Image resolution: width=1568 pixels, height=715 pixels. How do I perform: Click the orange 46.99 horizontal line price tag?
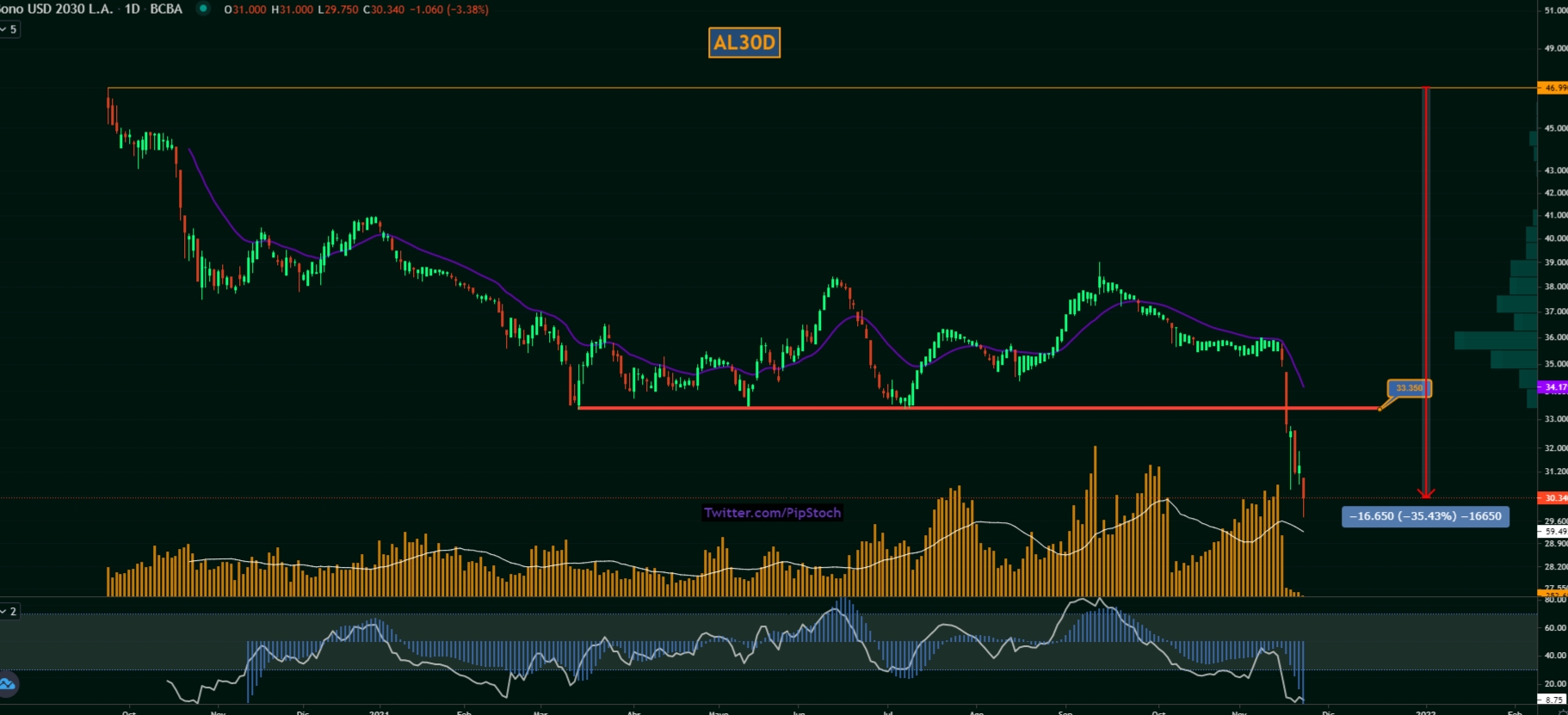click(x=1553, y=88)
